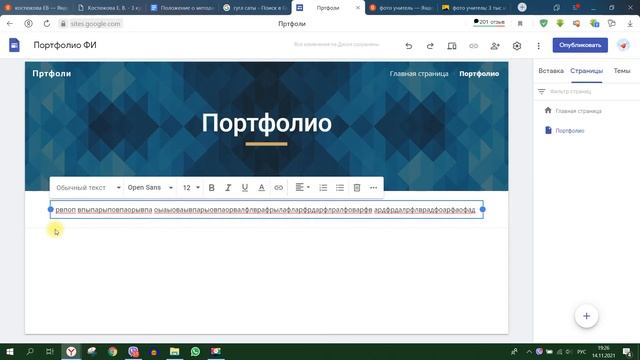Click the green shield extension icon
Viewport: 640px width, 360px height.
click(543, 24)
